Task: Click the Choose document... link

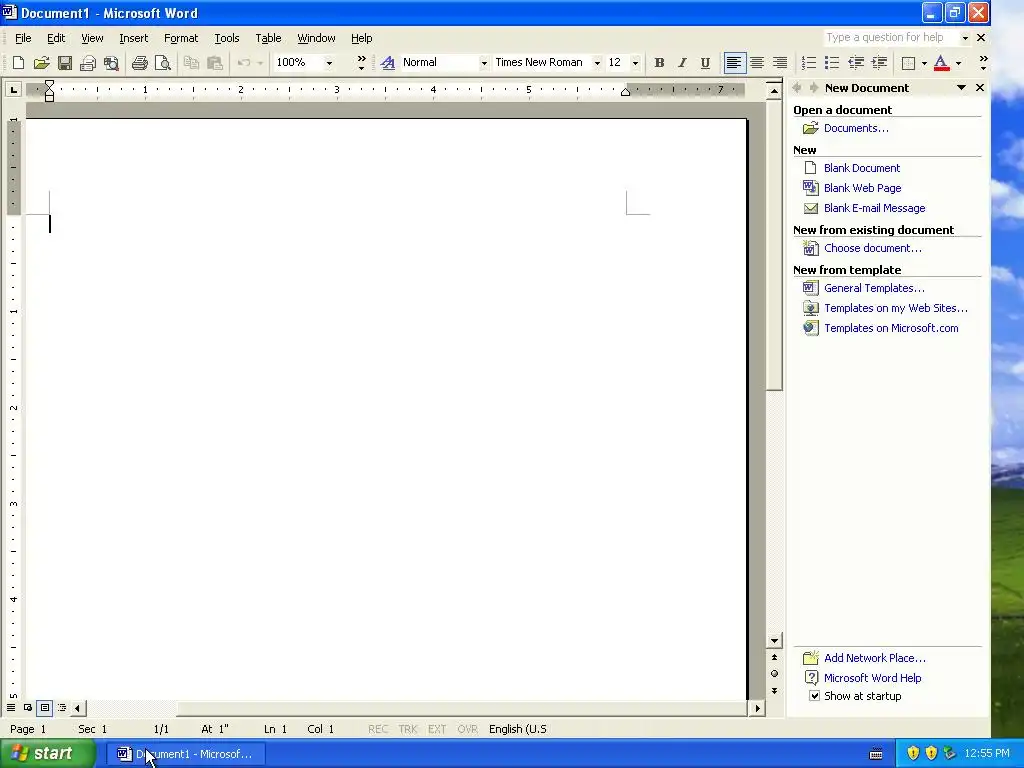Action: [872, 248]
